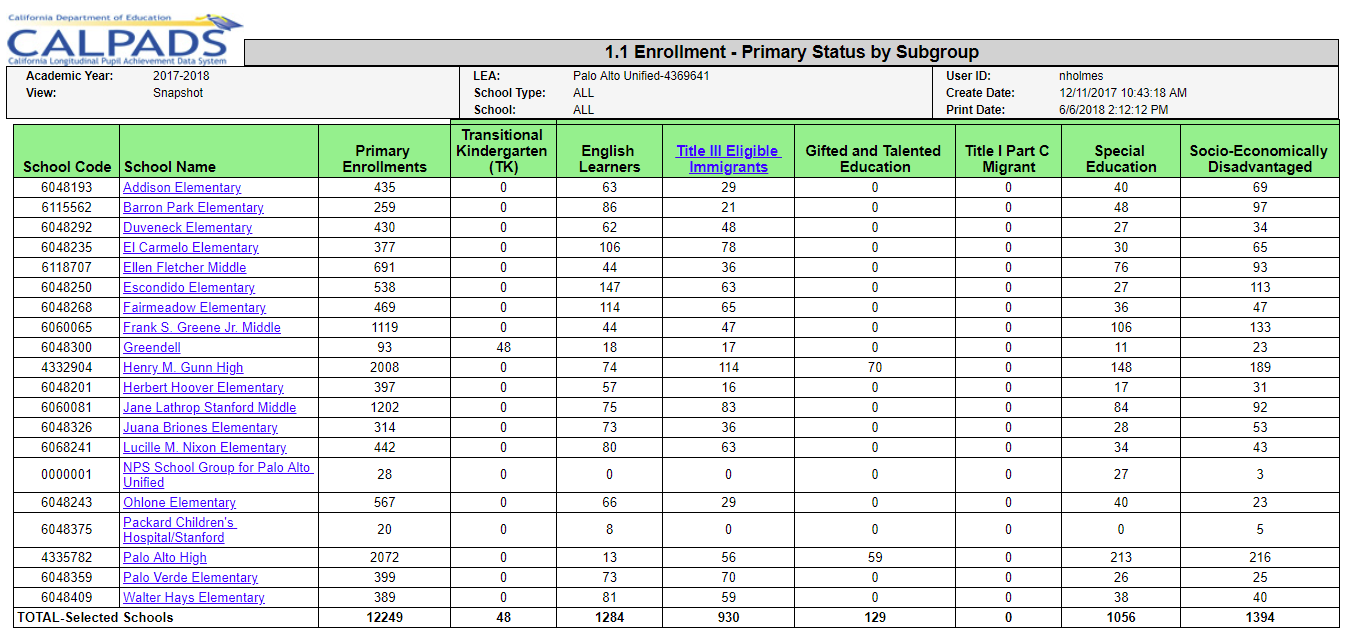
Task: Click the Ellen Fletcher Middle link
Action: [x=184, y=268]
